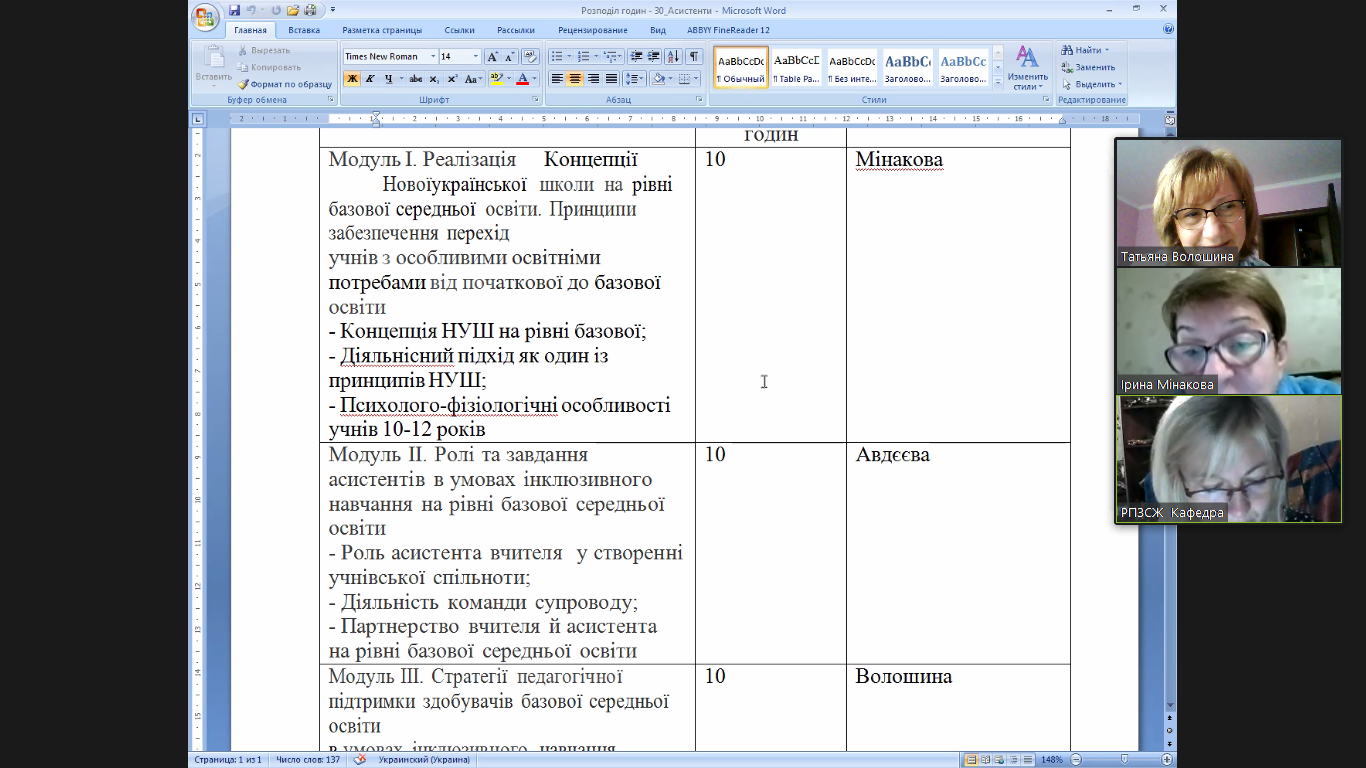The width and height of the screenshot is (1366, 768).
Task: Click Найти in Editing group
Action: click(1087, 50)
